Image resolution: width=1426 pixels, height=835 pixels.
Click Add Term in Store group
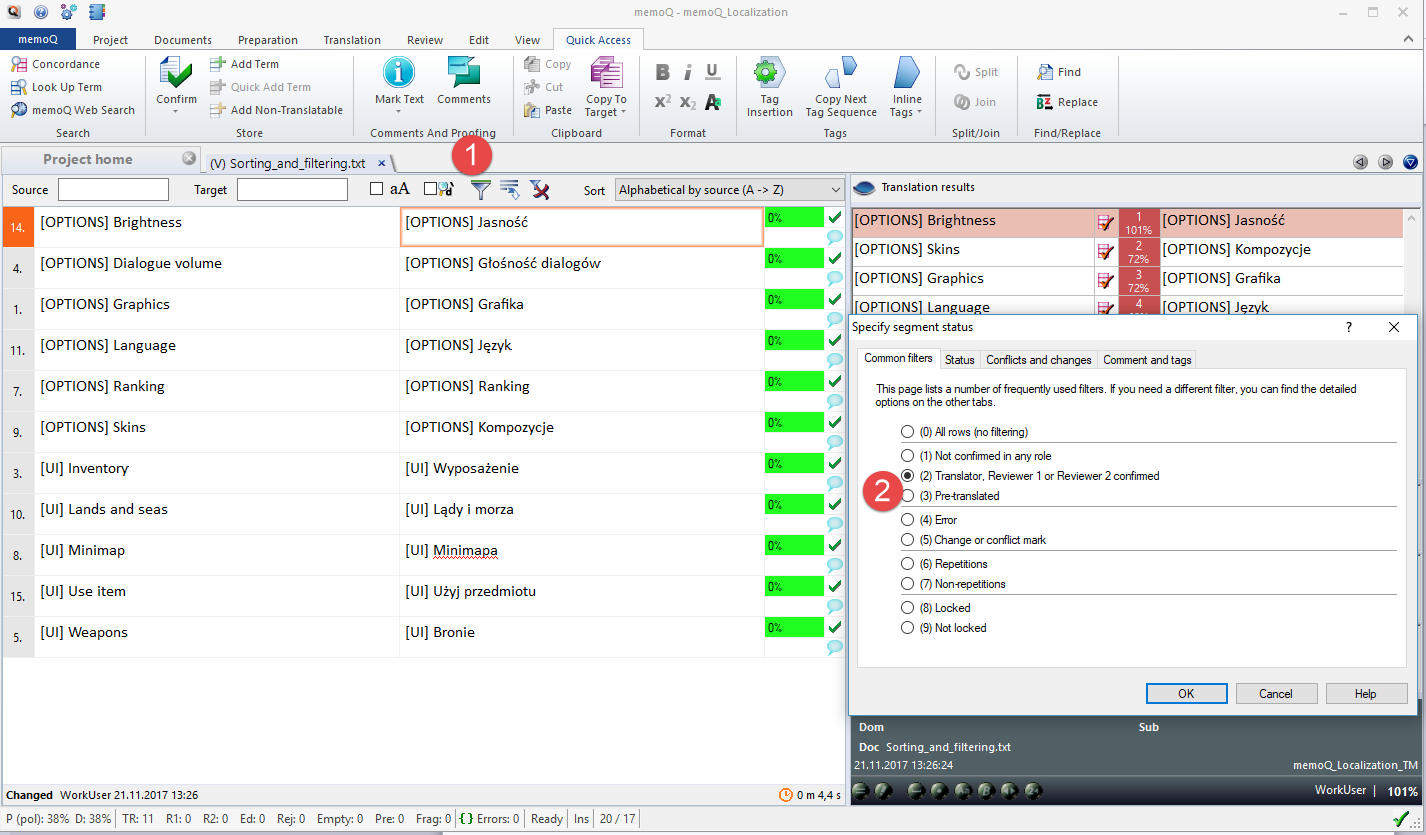click(x=244, y=64)
